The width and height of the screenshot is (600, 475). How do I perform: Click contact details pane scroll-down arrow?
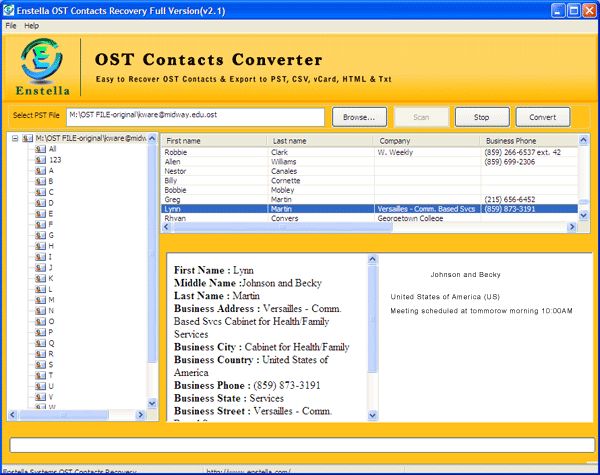tap(372, 415)
